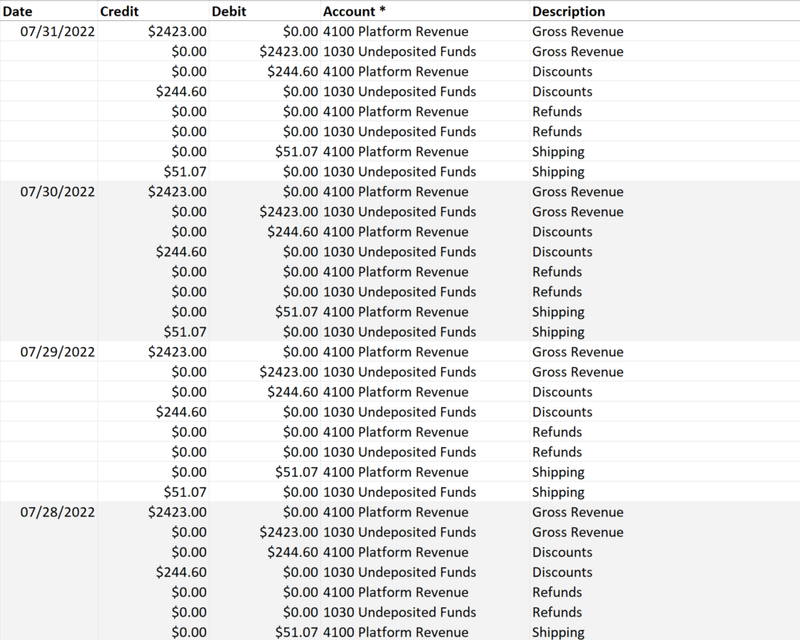Click the $51.07 debit in the 07/31/2022 group
This screenshot has width=800, height=640.
pyautogui.click(x=296, y=152)
